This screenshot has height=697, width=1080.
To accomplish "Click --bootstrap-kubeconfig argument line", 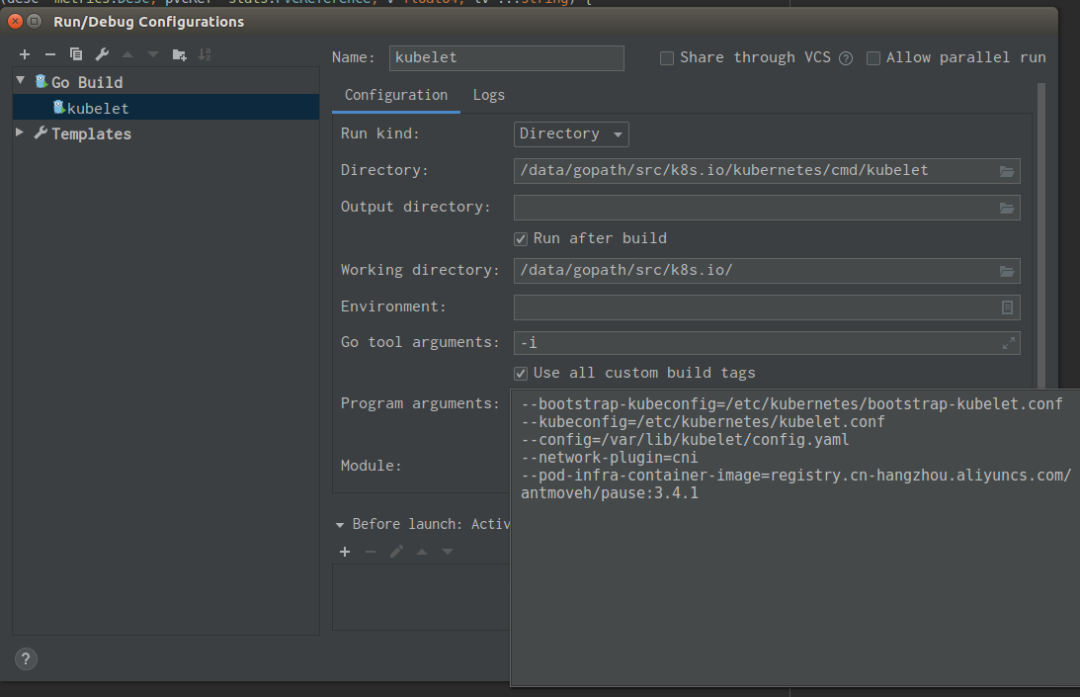I will point(791,404).
